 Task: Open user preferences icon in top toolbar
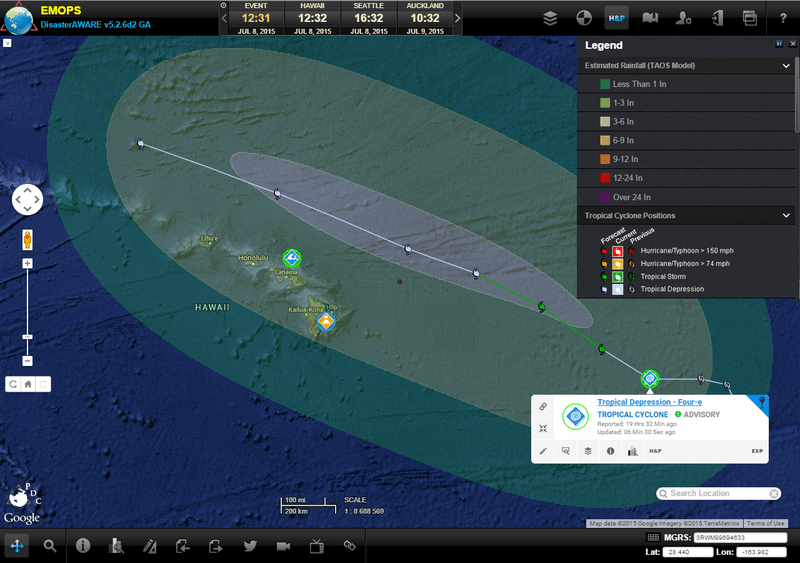(x=683, y=18)
